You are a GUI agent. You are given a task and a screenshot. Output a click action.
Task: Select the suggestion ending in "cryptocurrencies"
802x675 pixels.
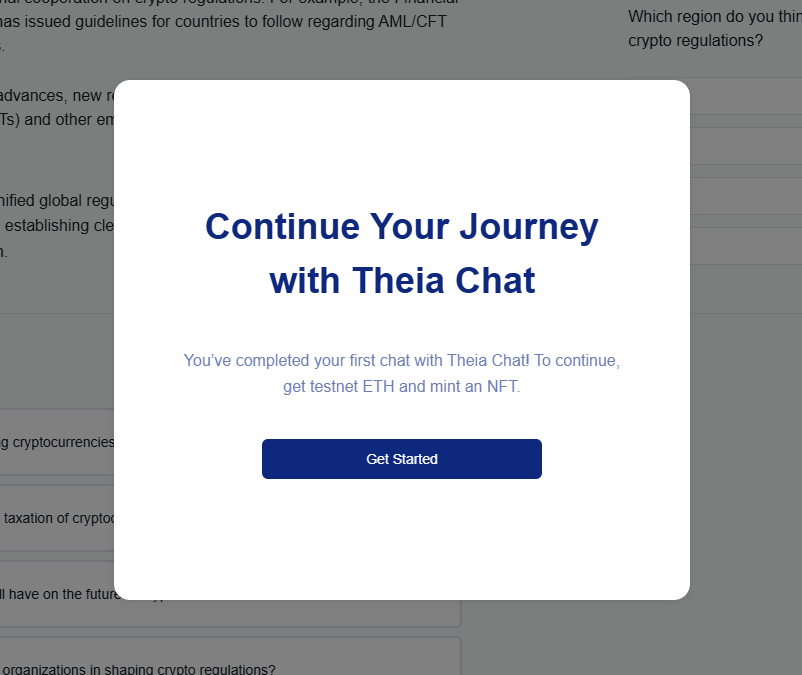tap(57, 442)
